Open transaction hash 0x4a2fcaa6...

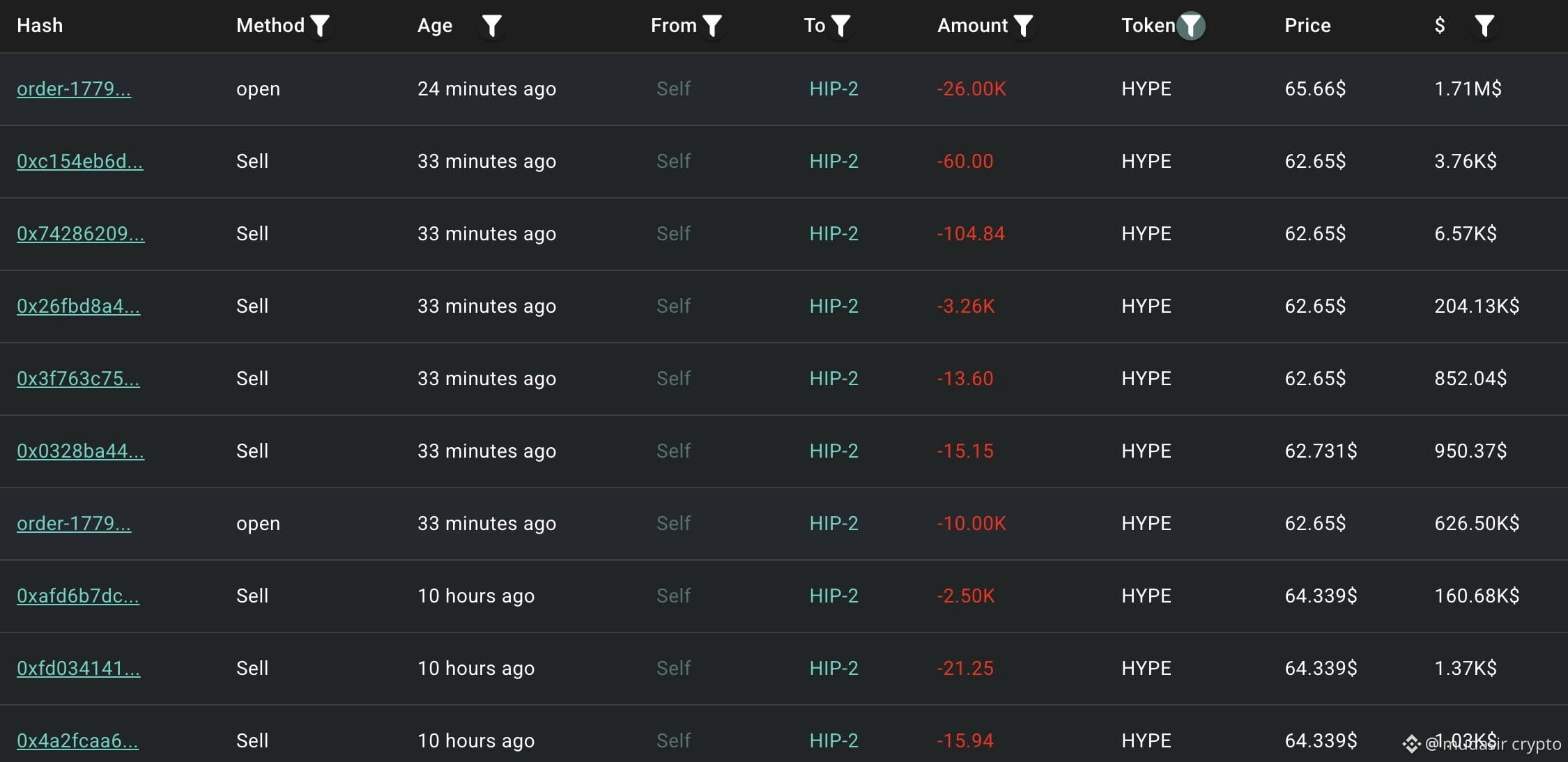point(77,741)
